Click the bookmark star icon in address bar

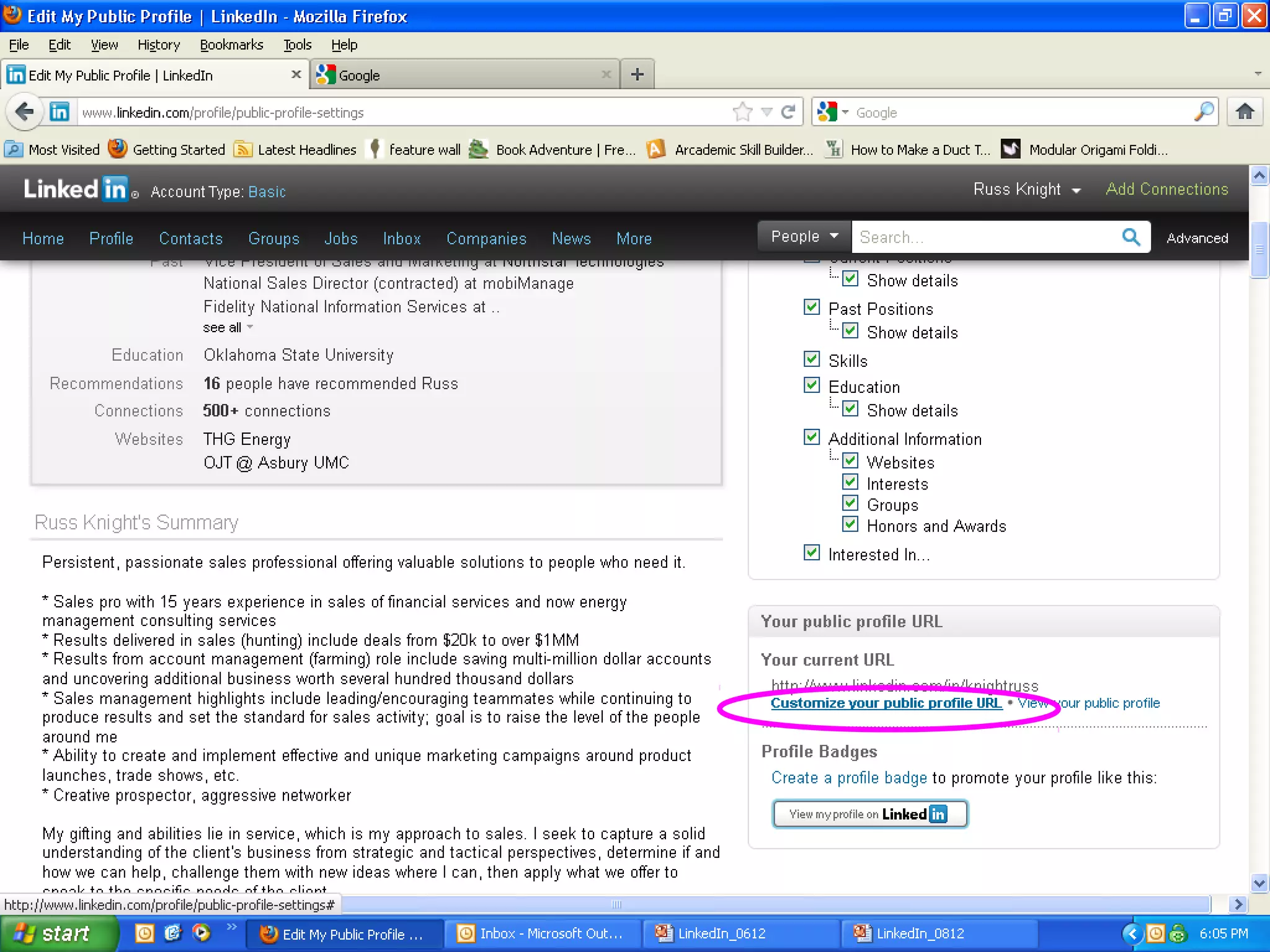[742, 112]
